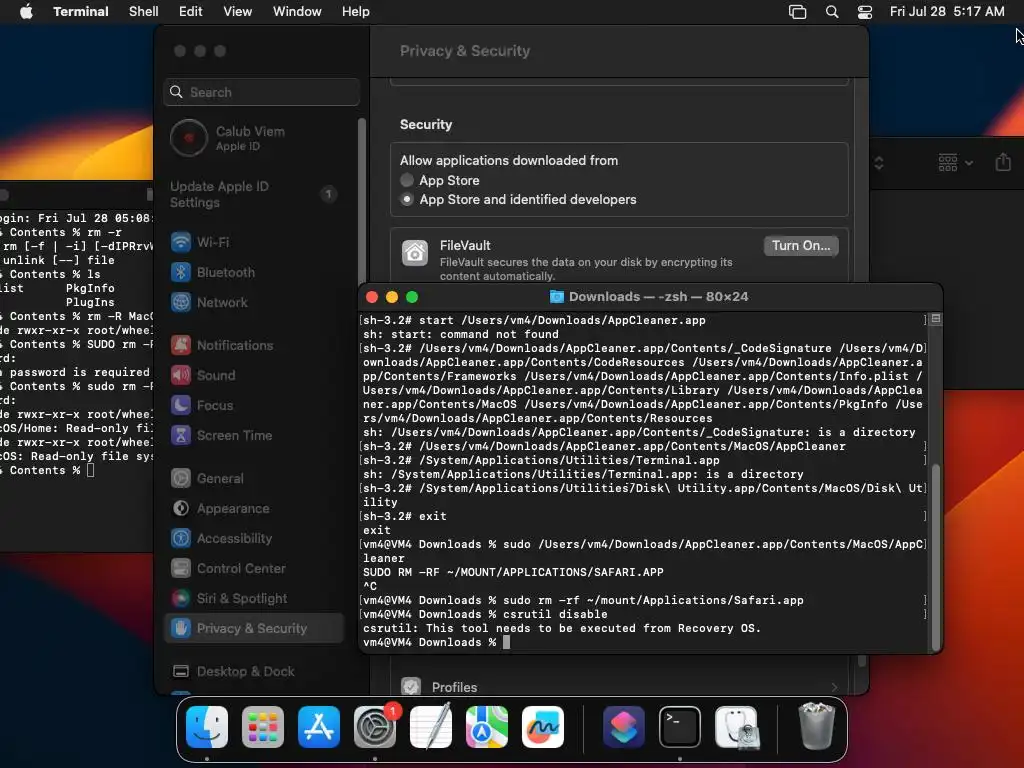This screenshot has width=1024, height=768.
Task: Click the Settings sidebar scrollbar
Action: click(x=361, y=202)
